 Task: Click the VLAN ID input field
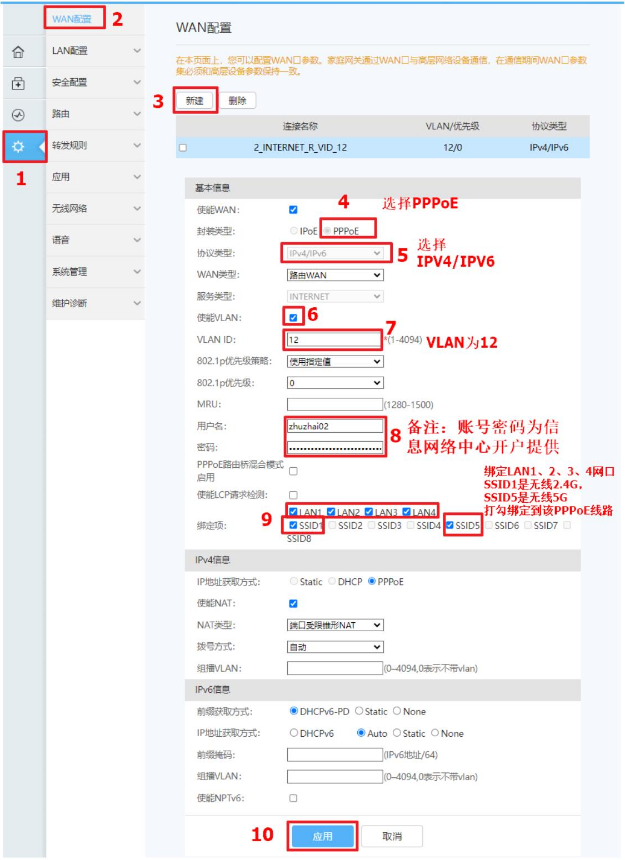tap(335, 340)
